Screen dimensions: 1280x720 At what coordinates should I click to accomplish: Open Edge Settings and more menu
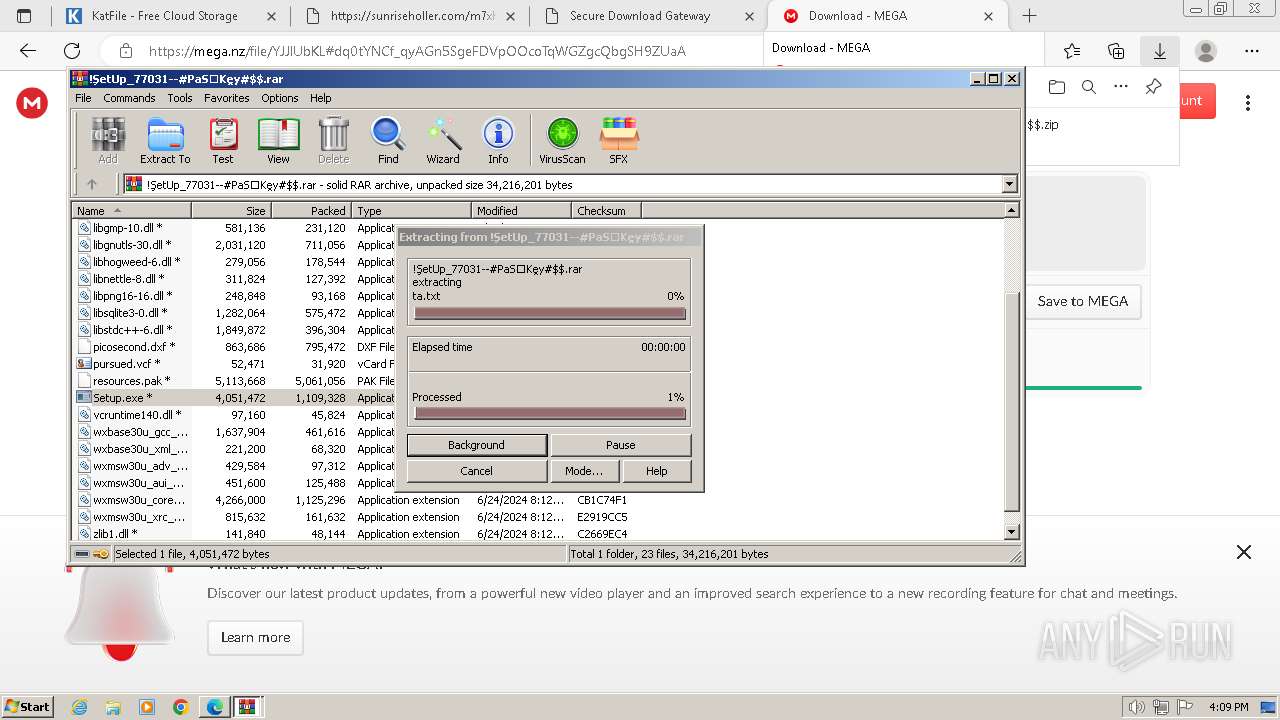click(1252, 51)
